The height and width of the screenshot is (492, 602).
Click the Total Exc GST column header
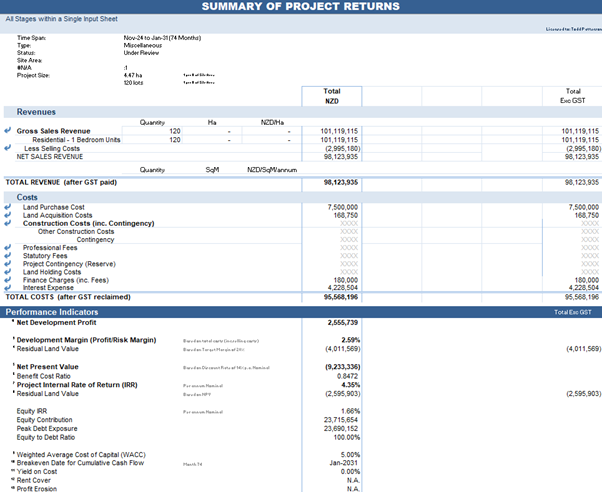572,96
